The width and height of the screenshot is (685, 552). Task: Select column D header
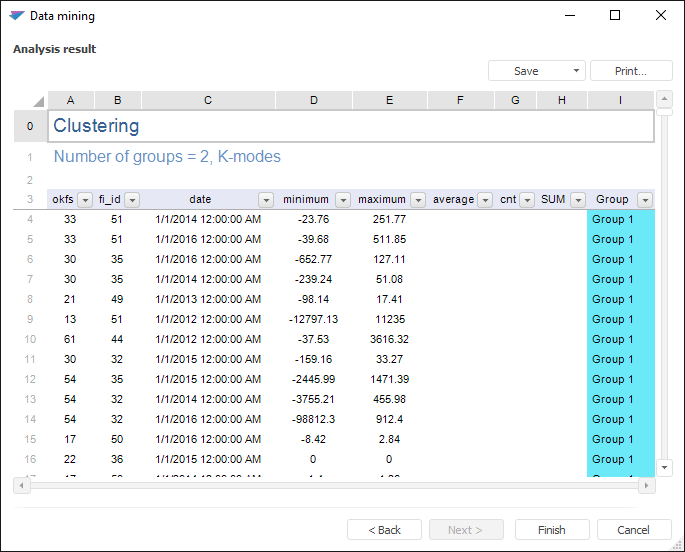pos(314,100)
